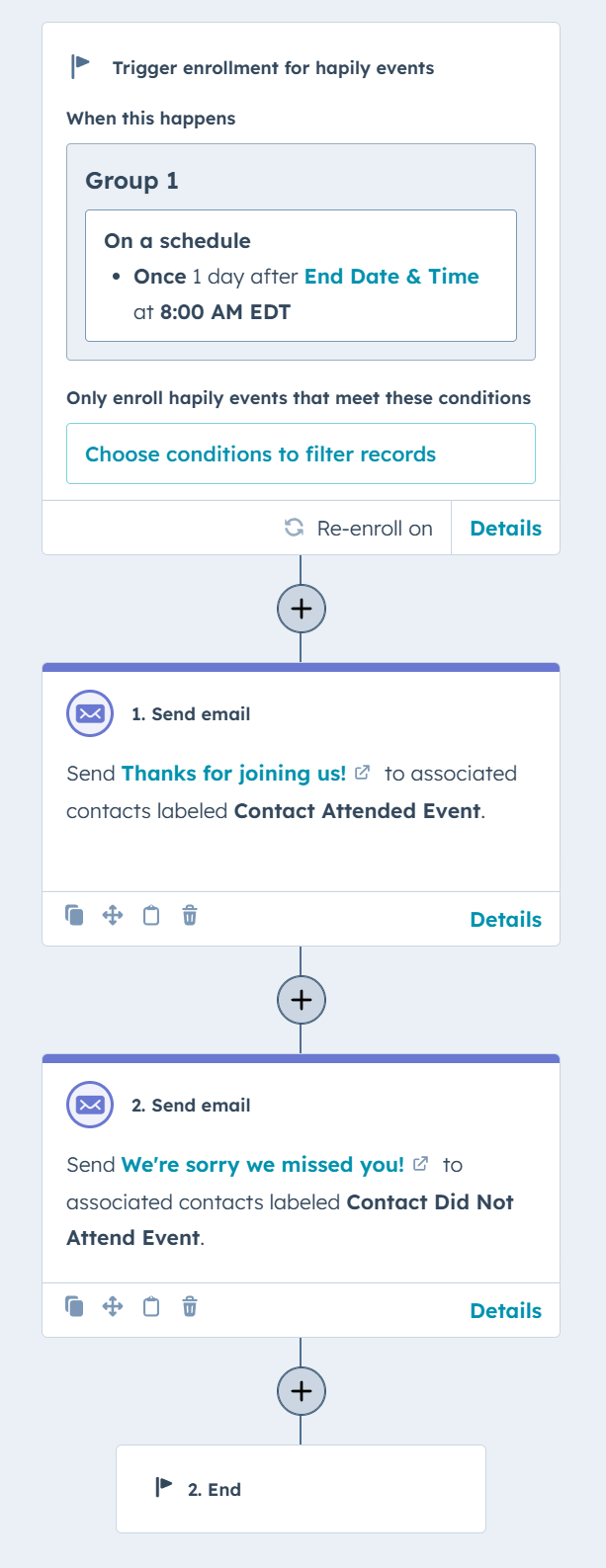Add an action with the plus button above the End step
Screen dimensions: 606x1568
[x=302, y=1391]
